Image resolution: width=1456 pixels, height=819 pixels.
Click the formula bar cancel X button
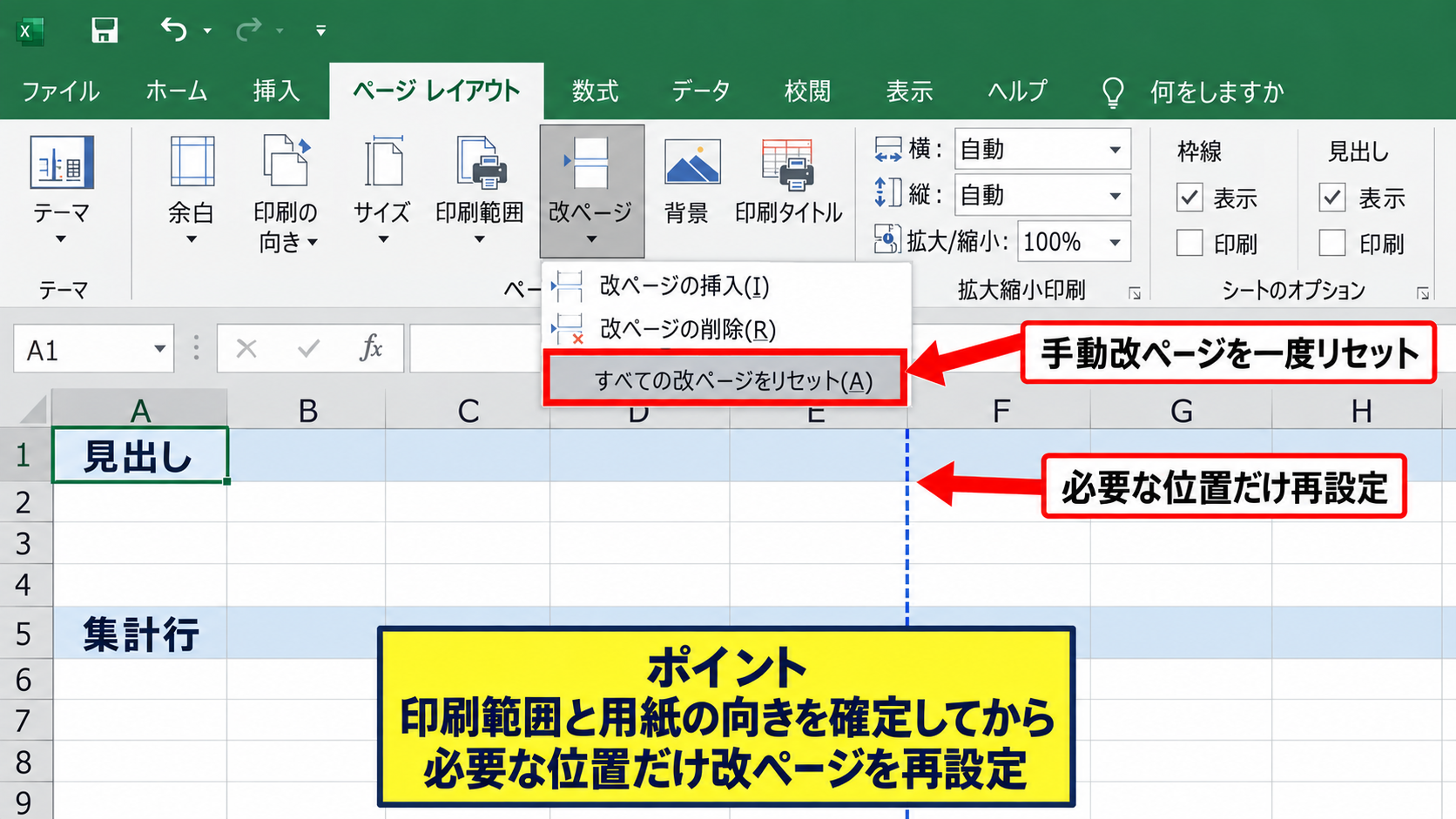246,349
